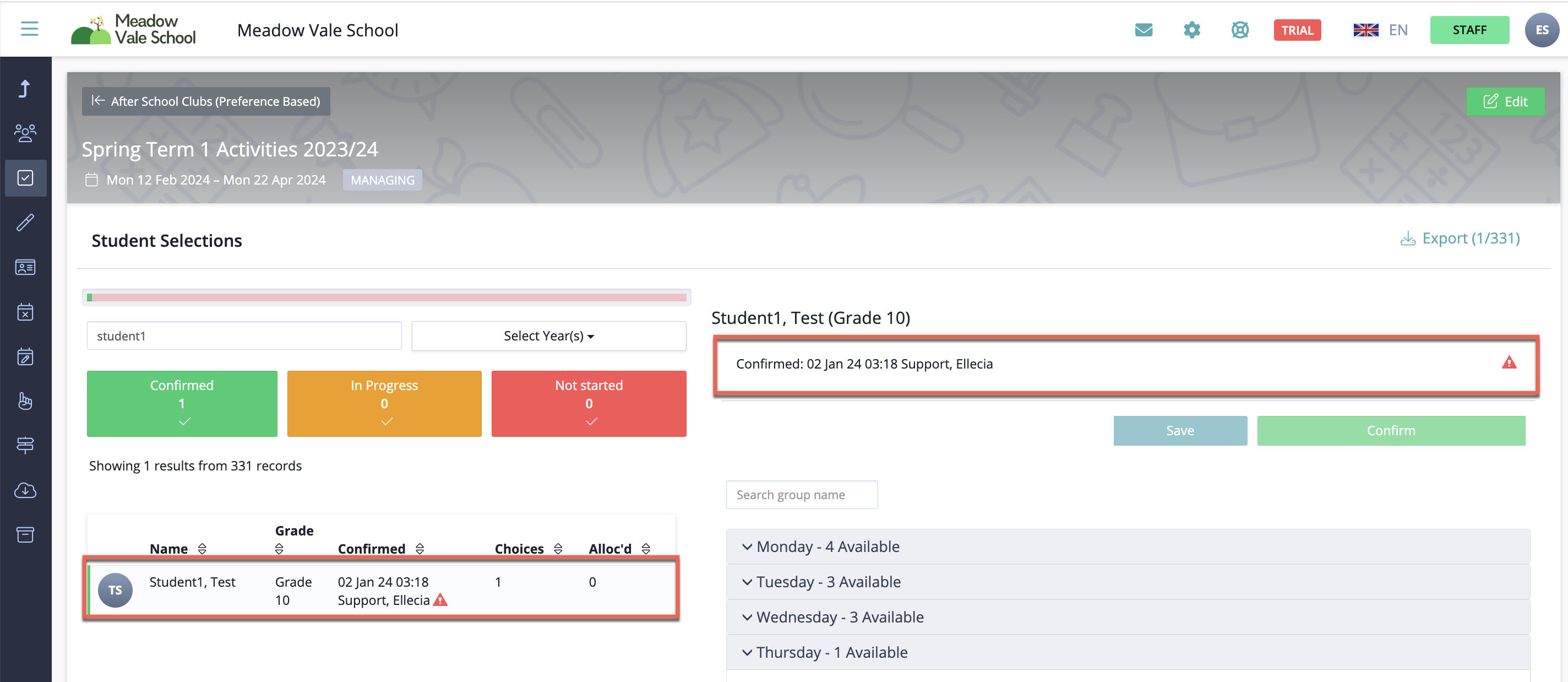Open settings gear in header

pyautogui.click(x=1191, y=30)
